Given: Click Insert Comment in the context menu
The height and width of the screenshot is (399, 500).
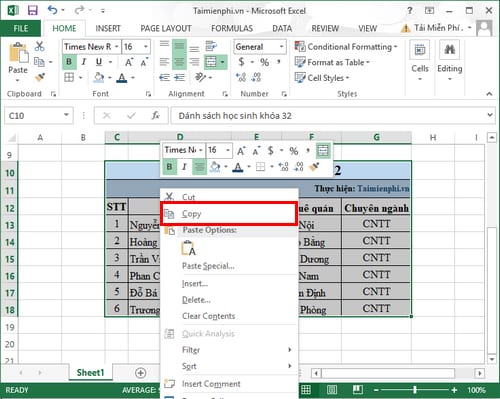Looking at the screenshot, I should (x=229, y=384).
